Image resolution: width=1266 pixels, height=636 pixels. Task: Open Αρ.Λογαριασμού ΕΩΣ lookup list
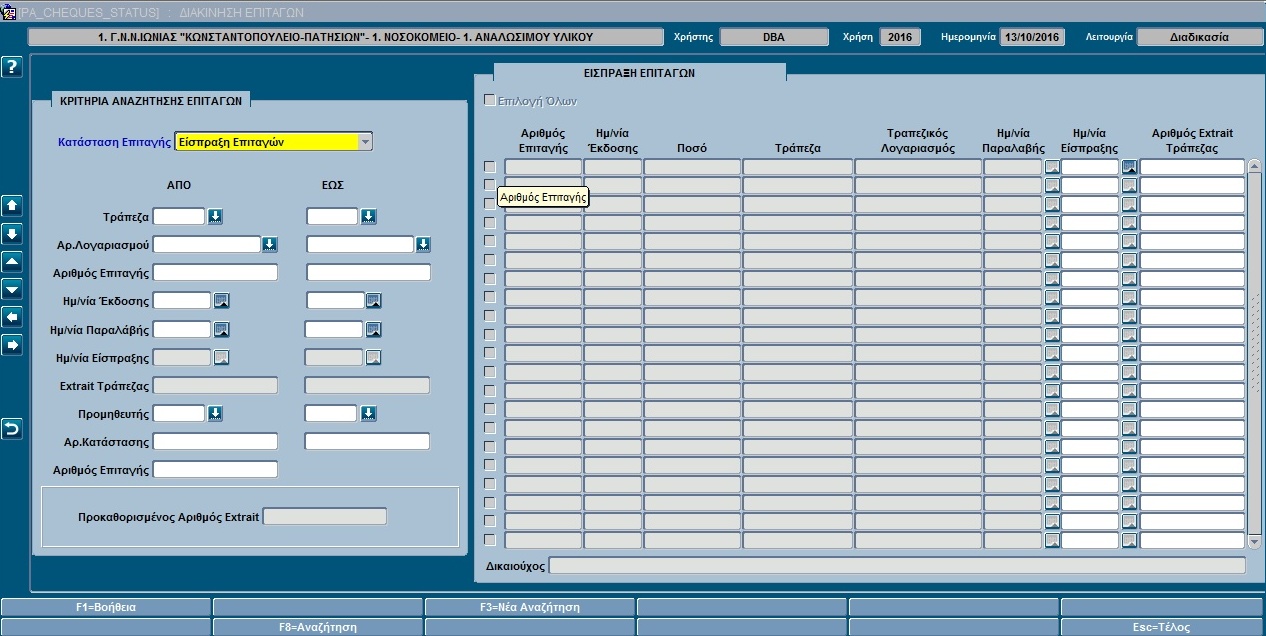pos(423,244)
